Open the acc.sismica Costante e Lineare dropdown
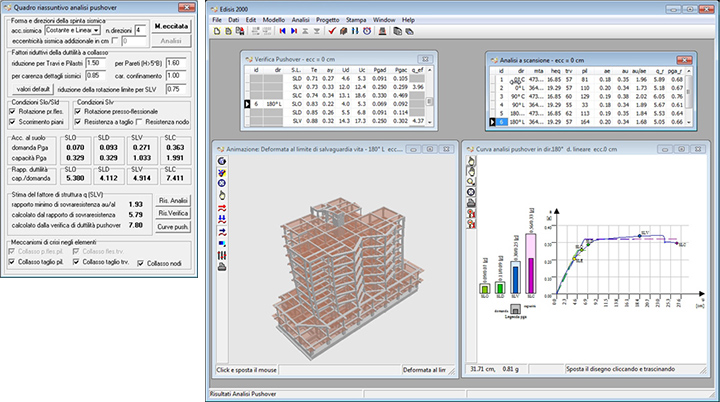720x402 pixels. (x=96, y=30)
